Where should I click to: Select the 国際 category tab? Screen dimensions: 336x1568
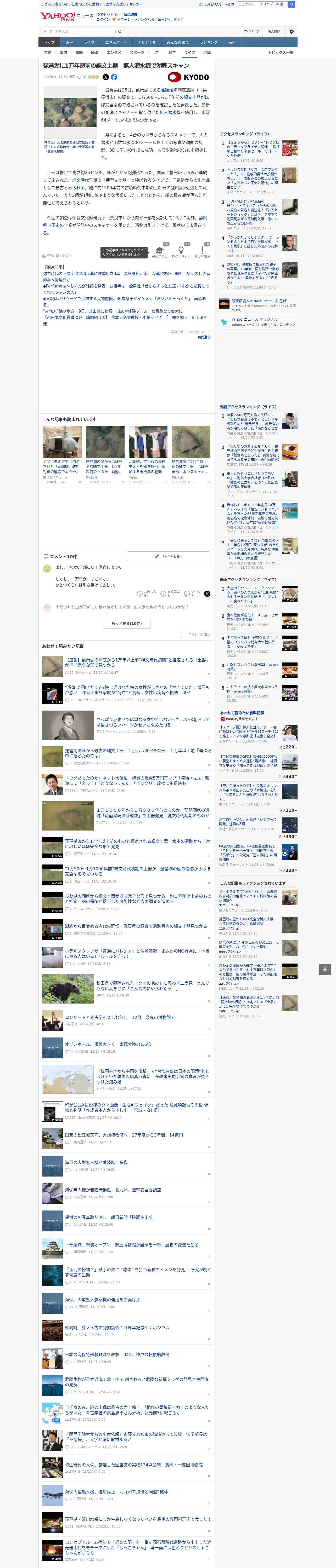point(79,52)
